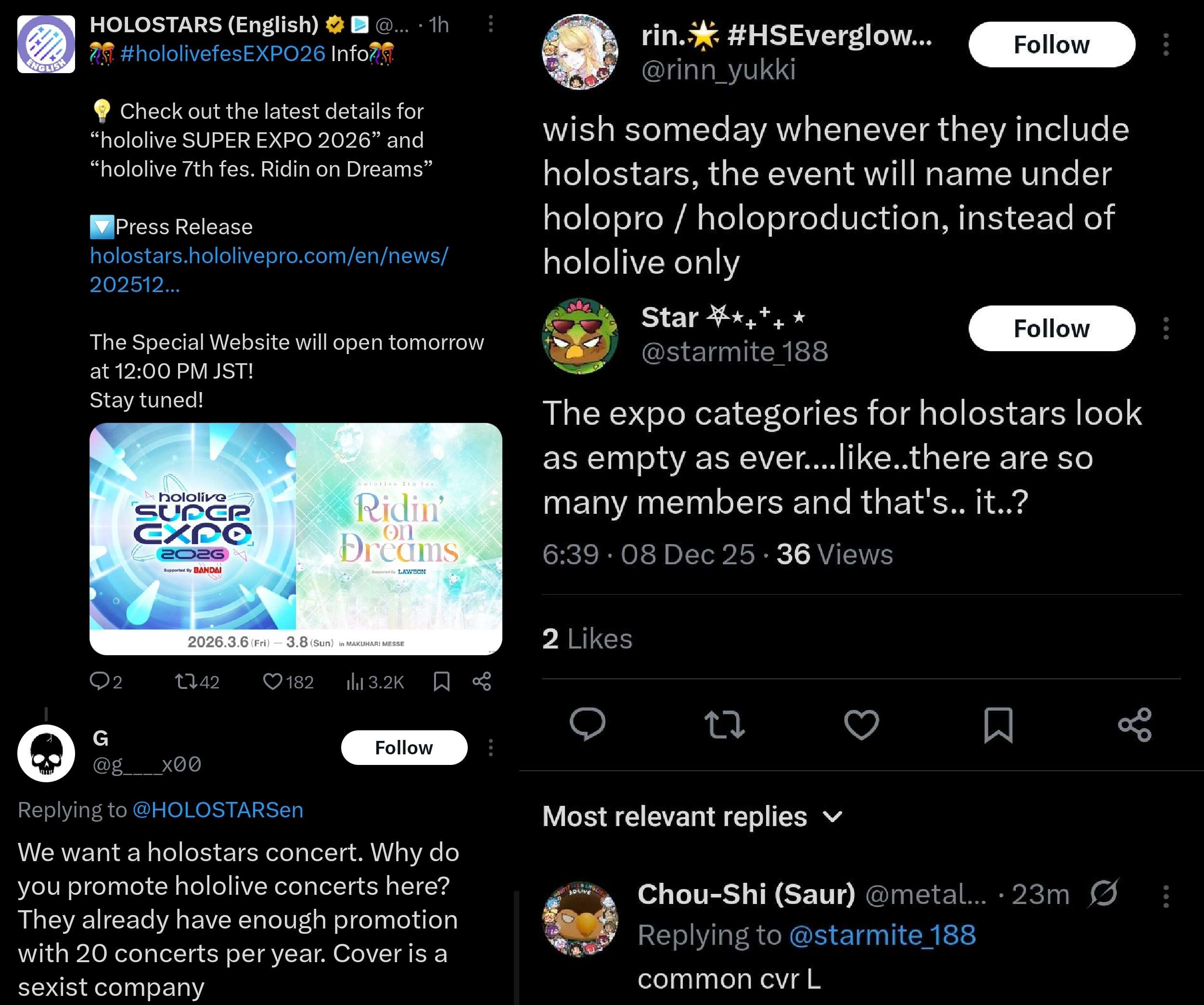Open the hololive SUPER EXPO 2026 image
The image size is (1204, 1005).
tap(192, 526)
